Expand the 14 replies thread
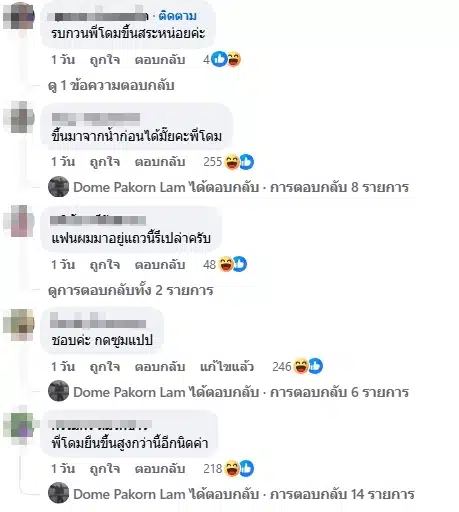The width and height of the screenshot is (459, 512). pyautogui.click(x=244, y=494)
